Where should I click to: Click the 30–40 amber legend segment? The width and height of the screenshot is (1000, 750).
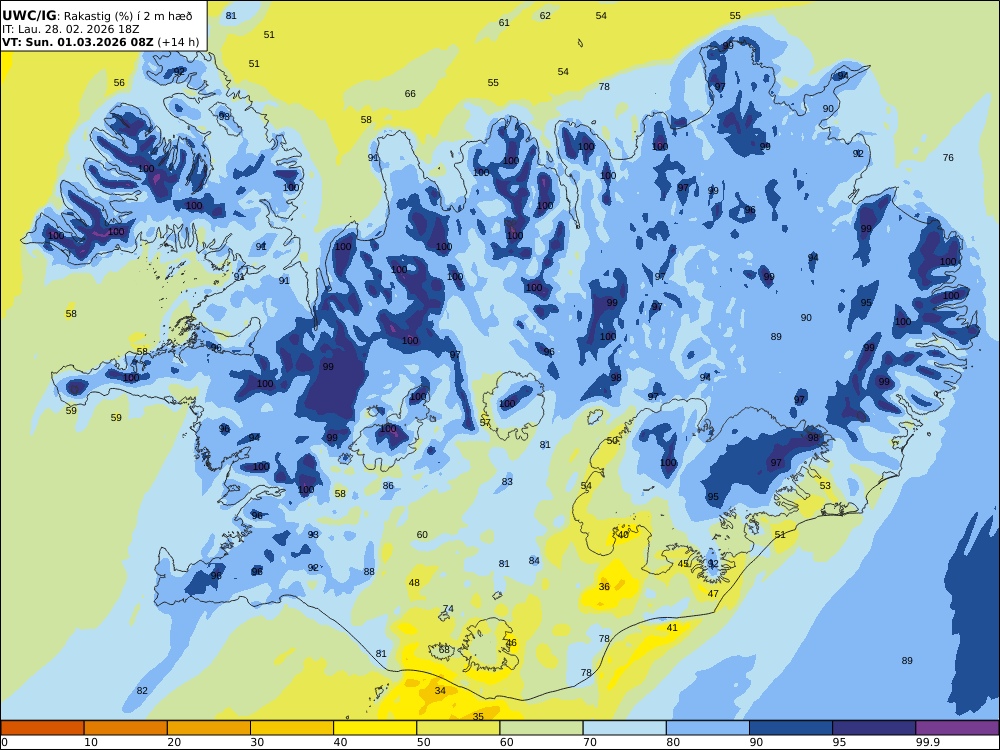click(x=292, y=728)
